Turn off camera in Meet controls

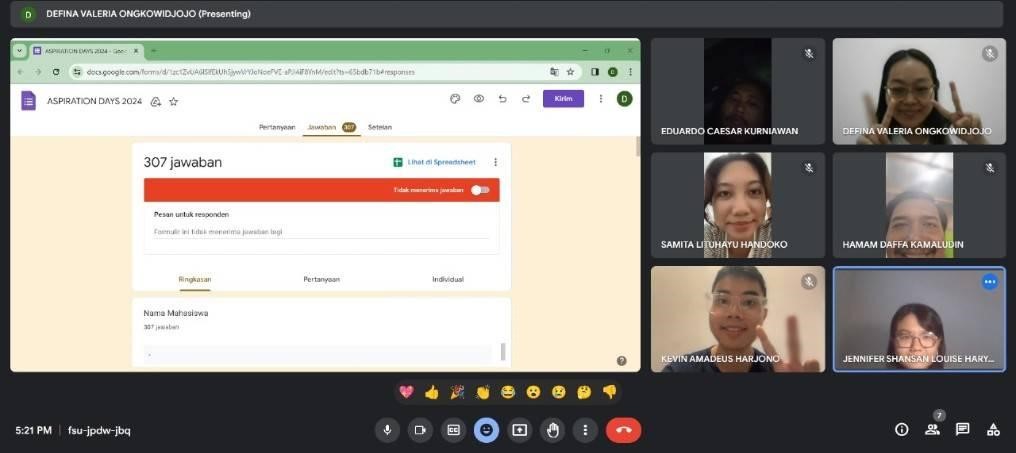coord(420,430)
